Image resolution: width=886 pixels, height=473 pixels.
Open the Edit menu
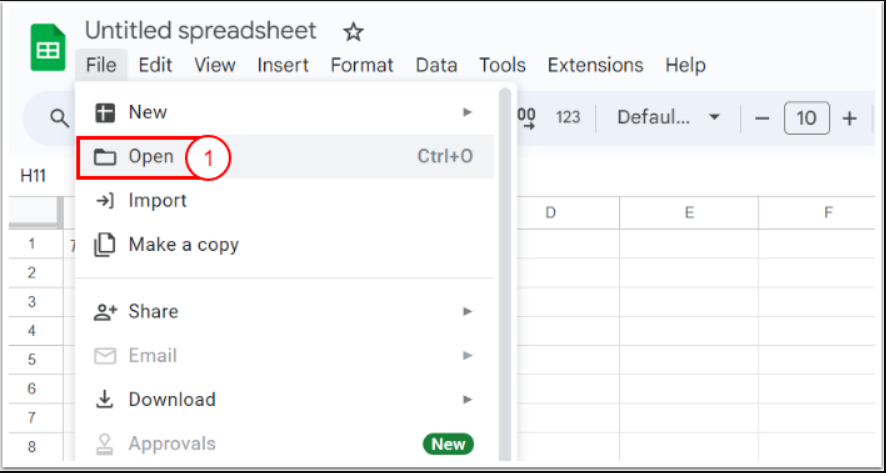pyautogui.click(x=155, y=65)
